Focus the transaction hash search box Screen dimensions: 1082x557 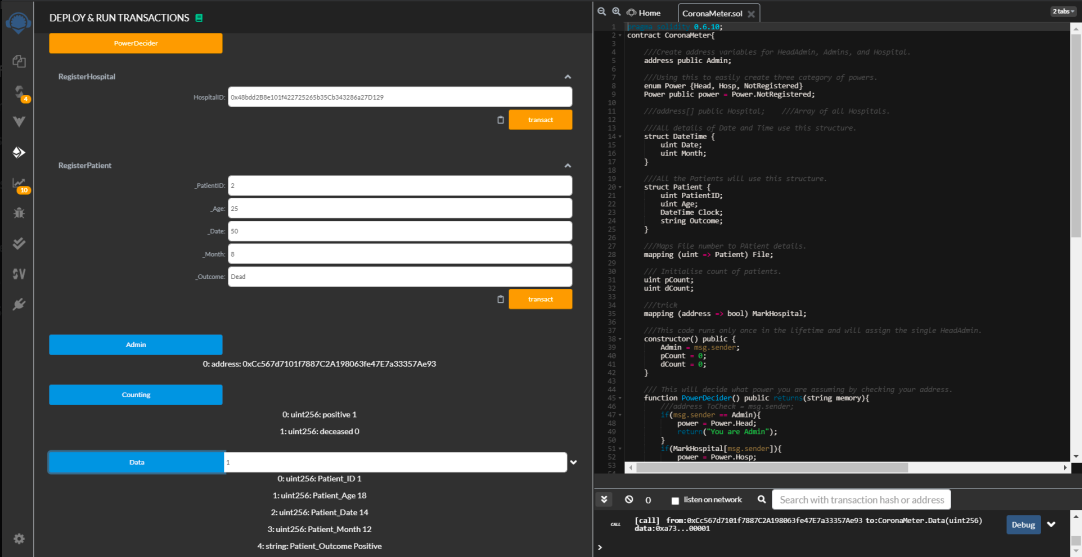pyautogui.click(x=861, y=500)
